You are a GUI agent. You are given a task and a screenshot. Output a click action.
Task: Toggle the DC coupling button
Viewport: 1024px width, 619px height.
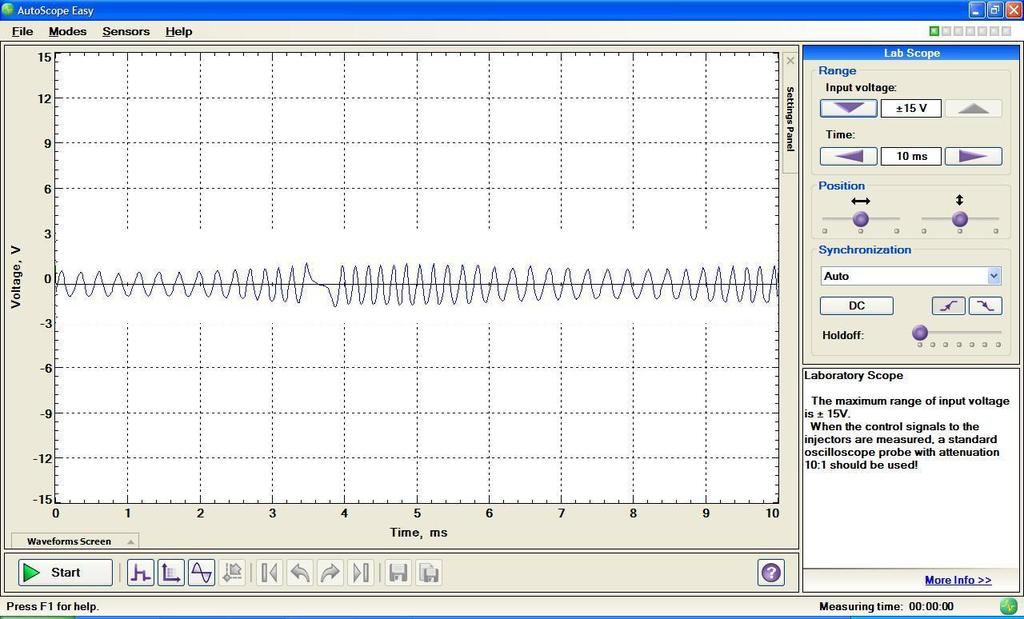856,306
